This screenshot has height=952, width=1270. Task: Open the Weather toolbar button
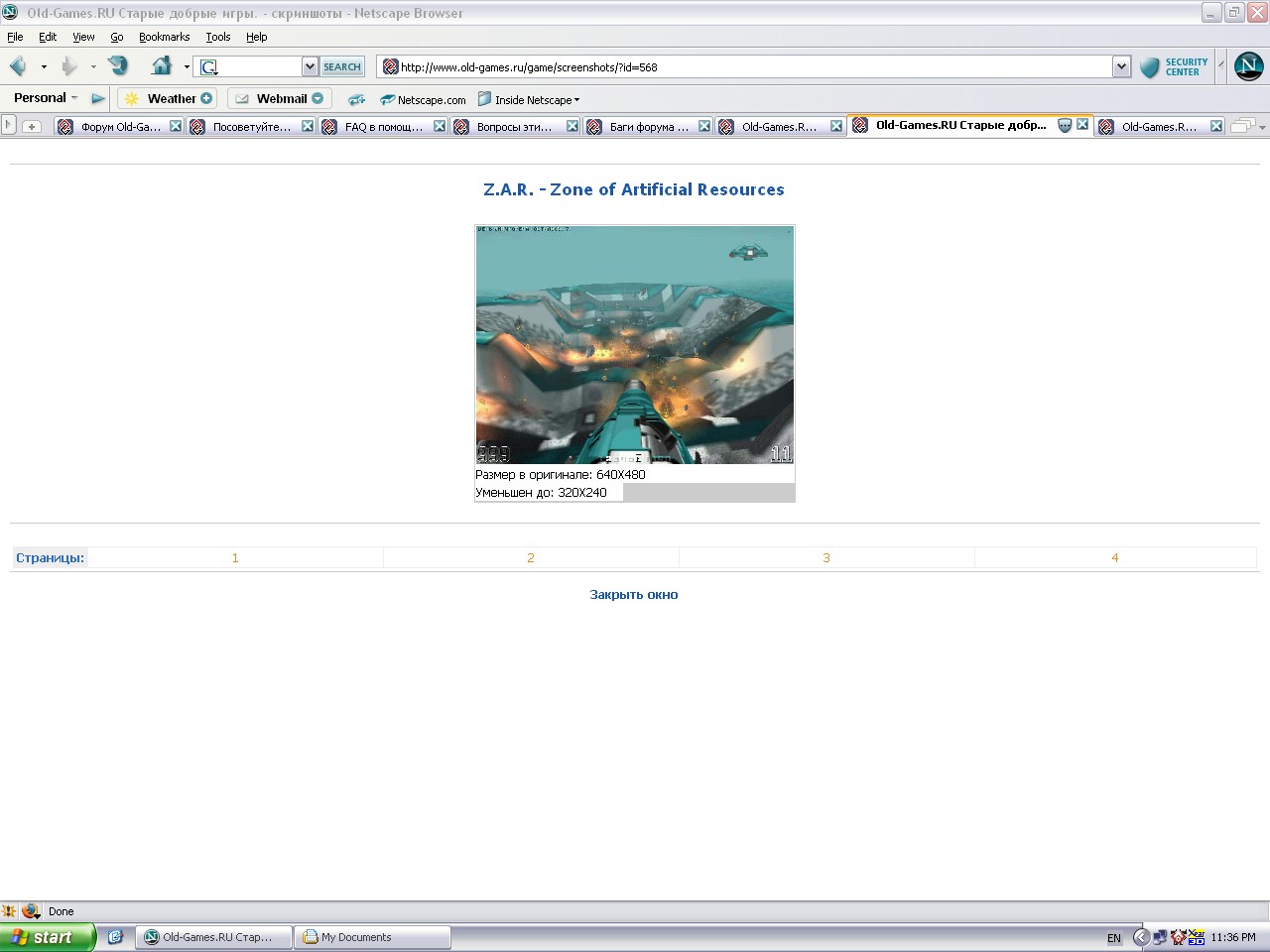pos(167,98)
